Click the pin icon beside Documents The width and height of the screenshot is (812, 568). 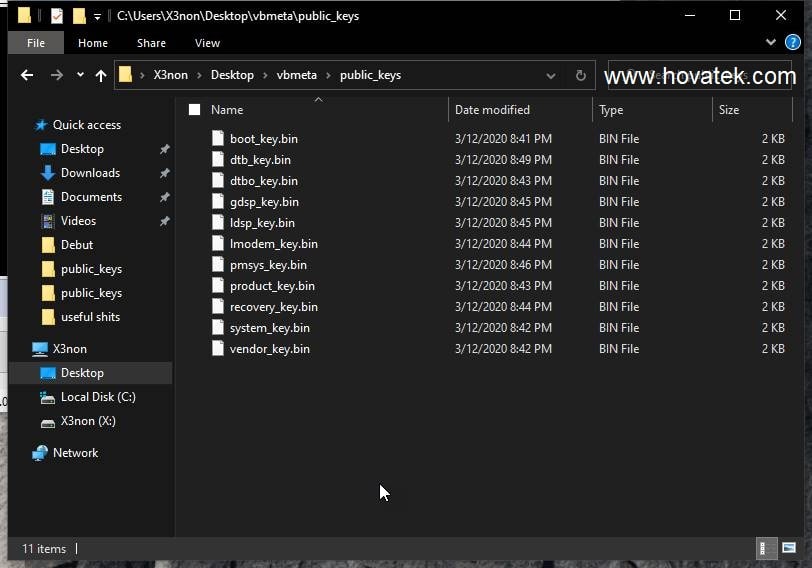(164, 197)
